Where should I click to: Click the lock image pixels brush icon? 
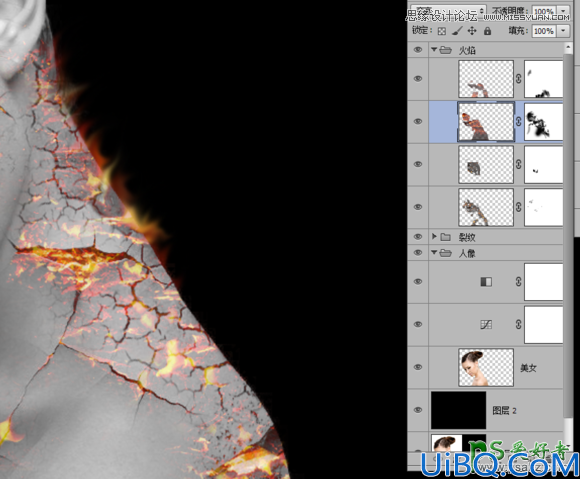tap(457, 31)
